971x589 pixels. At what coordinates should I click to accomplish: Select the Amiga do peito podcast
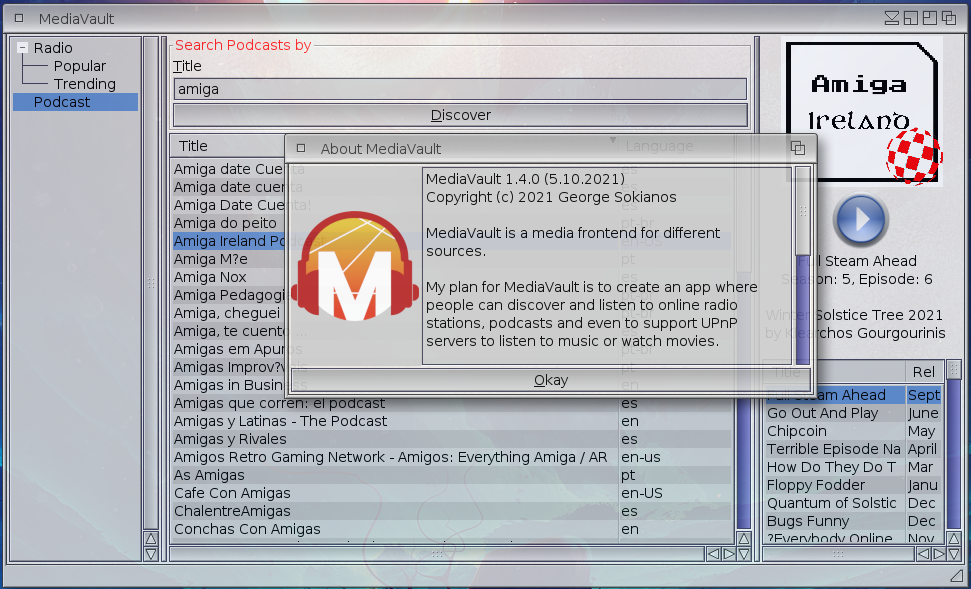tap(229, 223)
